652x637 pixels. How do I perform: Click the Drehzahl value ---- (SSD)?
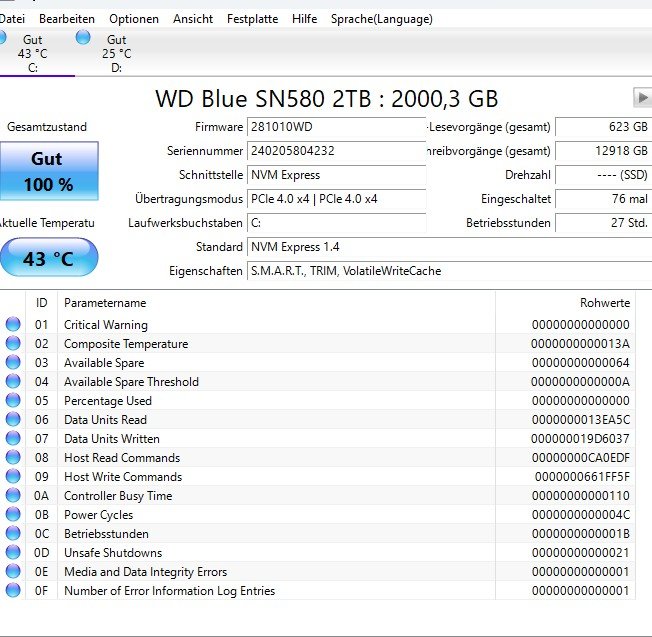tap(603, 175)
